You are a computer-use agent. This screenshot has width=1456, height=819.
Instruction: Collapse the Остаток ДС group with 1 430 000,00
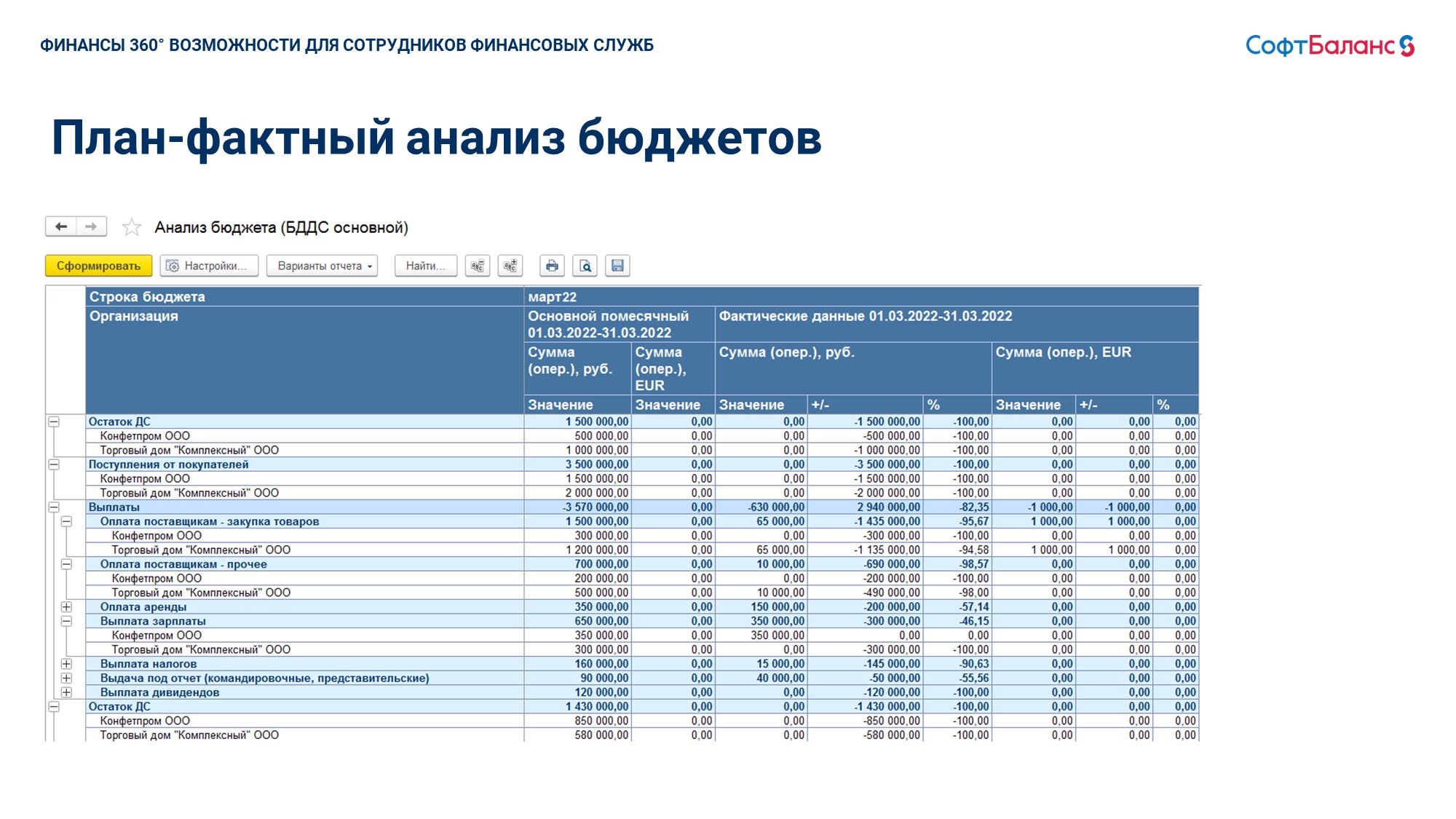pyautogui.click(x=54, y=707)
